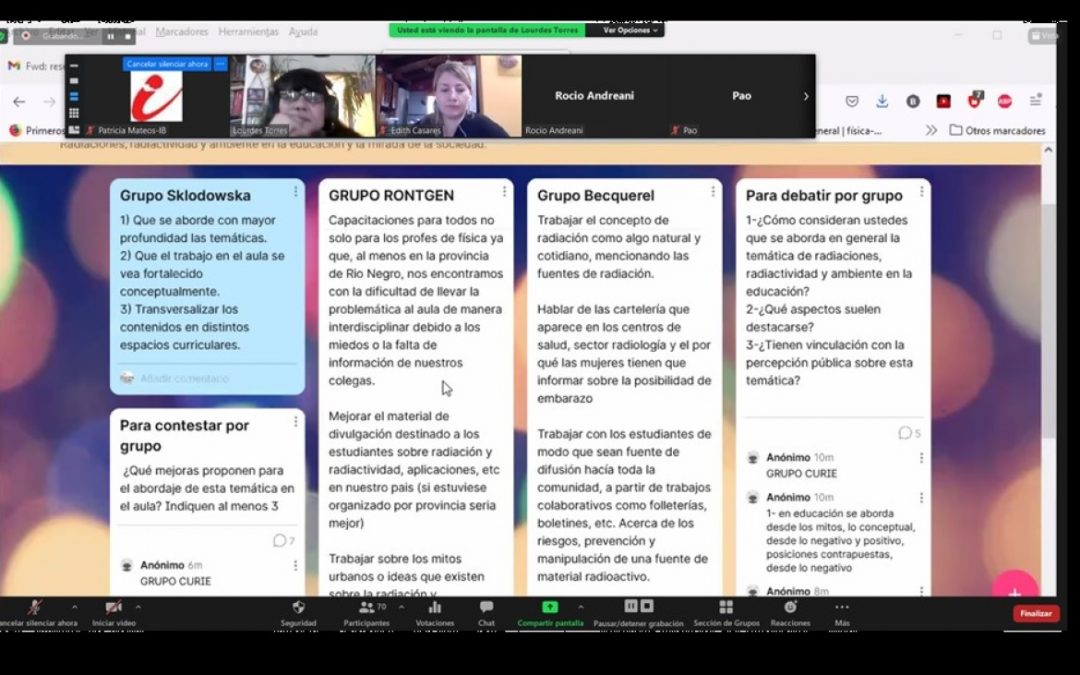Open GRUPO RONTGEN card options menu

pos(504,191)
